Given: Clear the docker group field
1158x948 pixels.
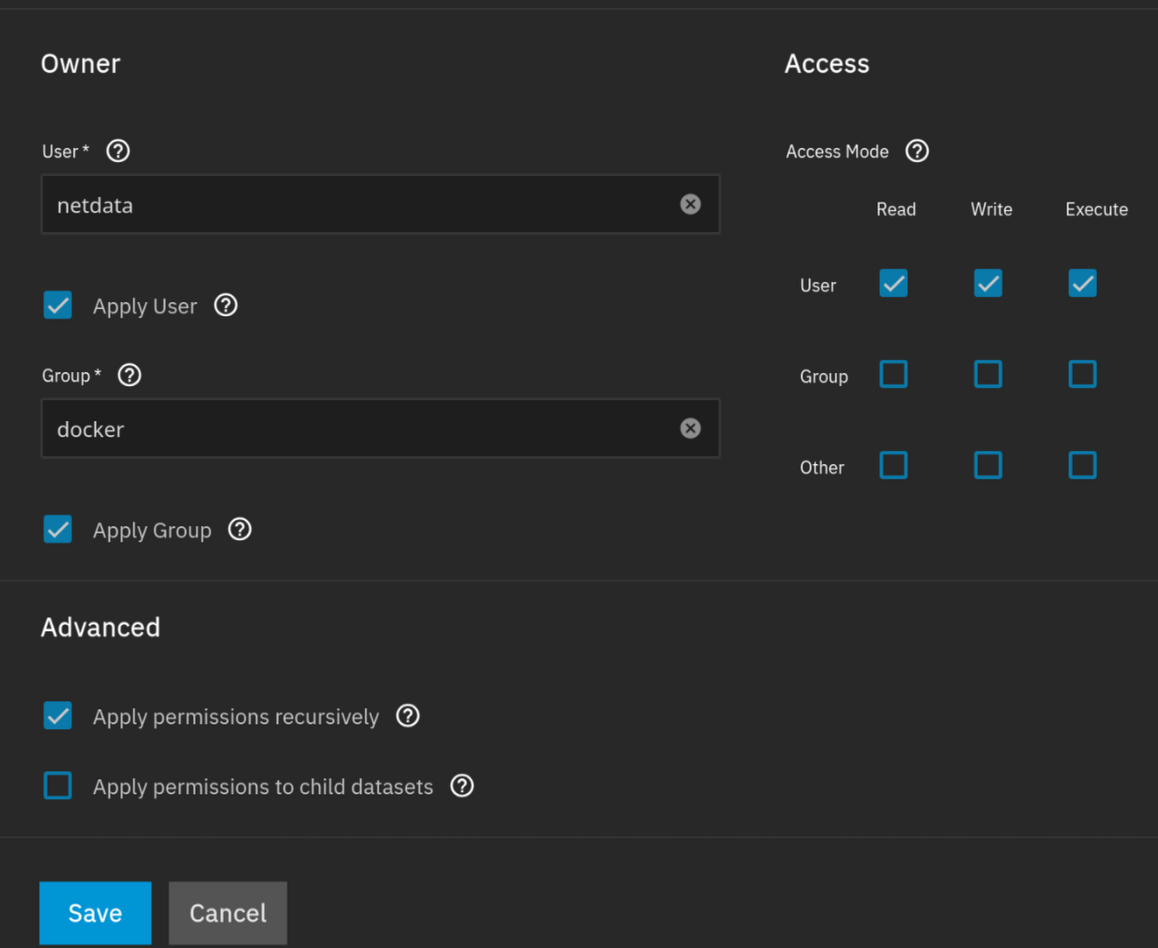Looking at the screenshot, I should (690, 428).
